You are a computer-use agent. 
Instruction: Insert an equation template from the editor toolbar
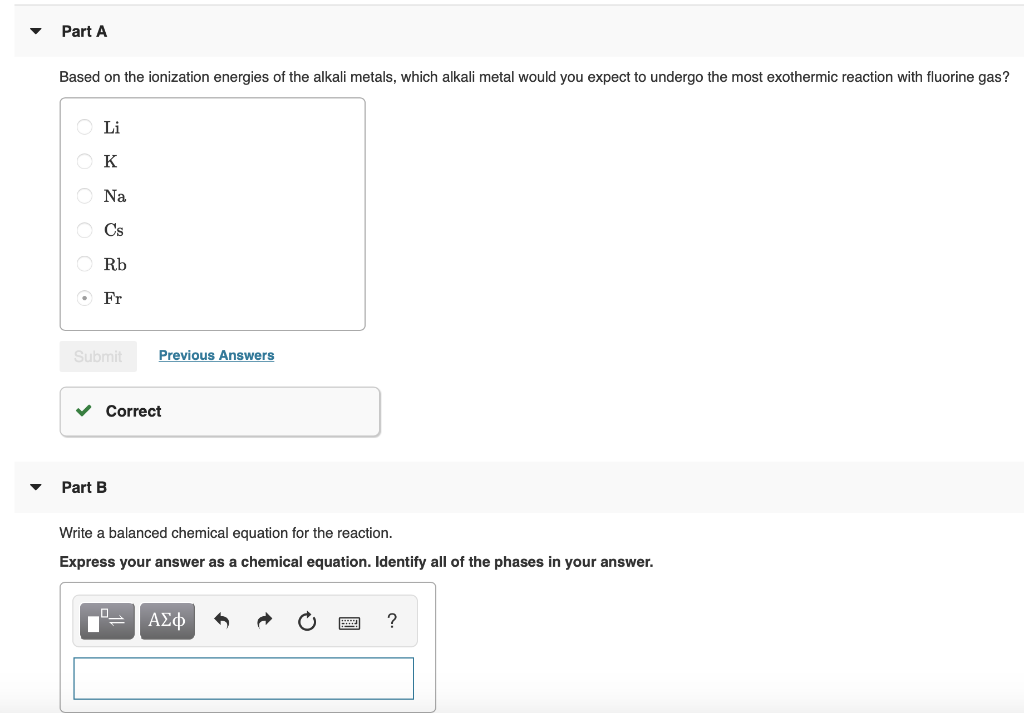[x=106, y=620]
